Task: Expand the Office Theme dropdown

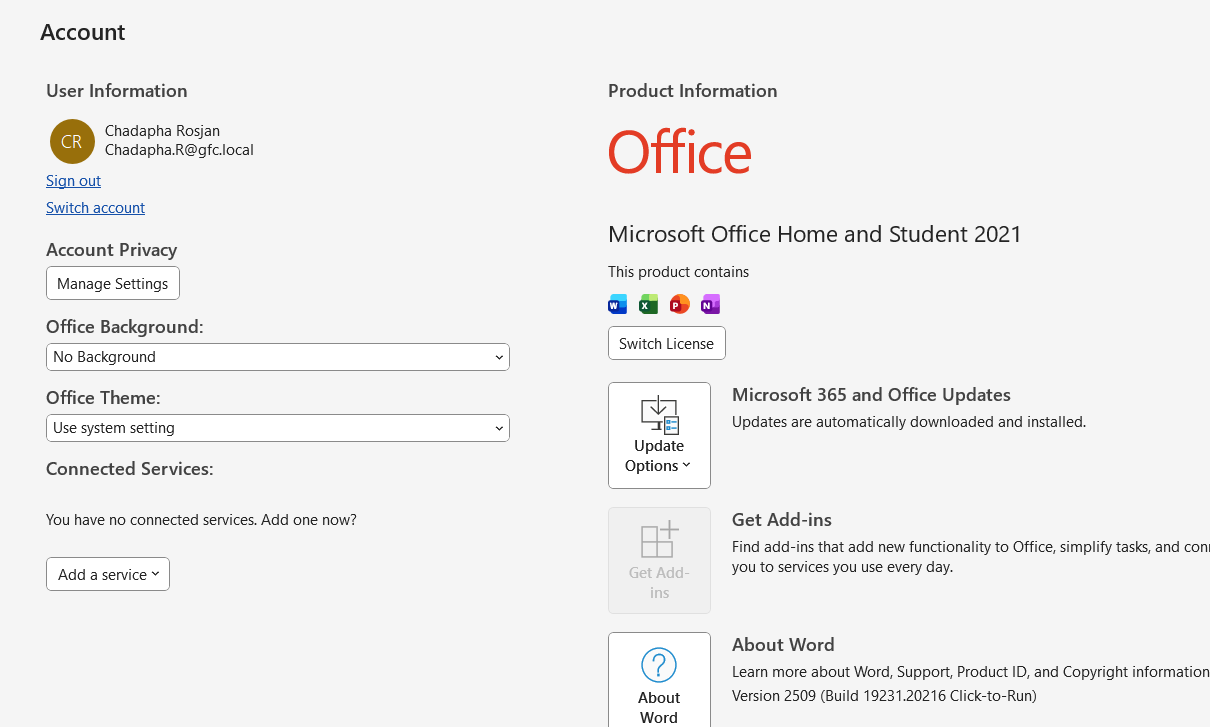Action: (x=277, y=428)
